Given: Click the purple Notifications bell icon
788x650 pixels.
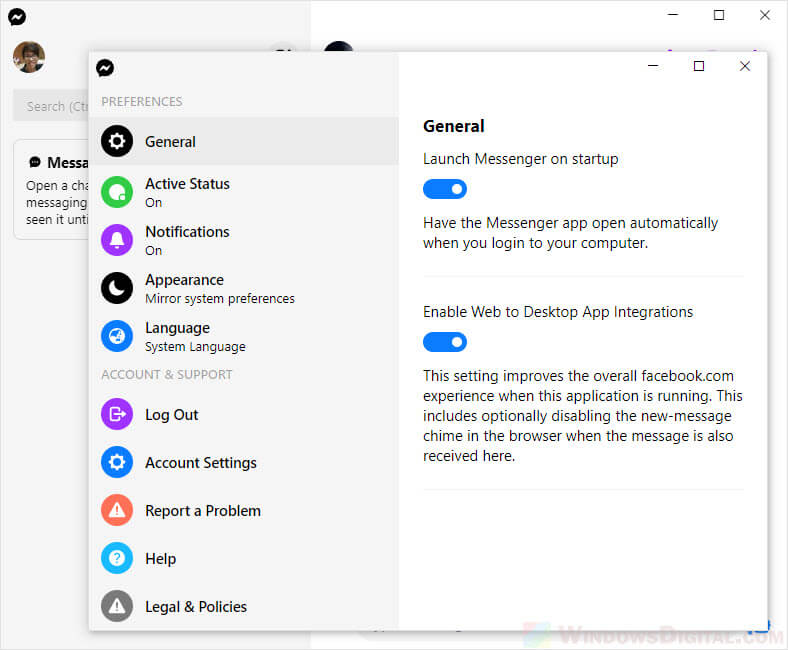Looking at the screenshot, I should click(117, 240).
